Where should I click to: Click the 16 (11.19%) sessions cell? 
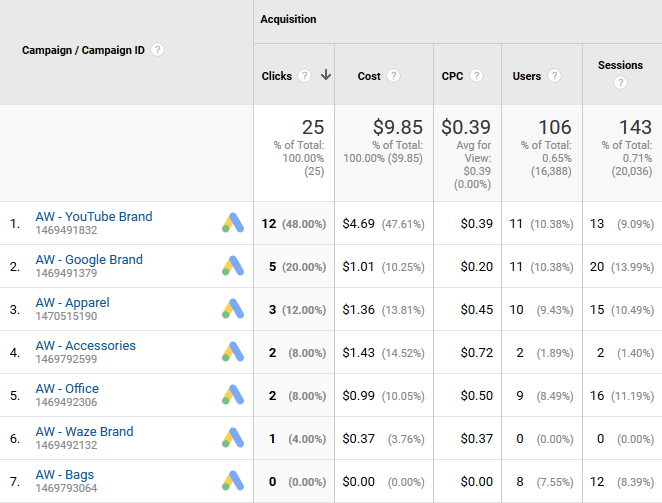(622, 396)
